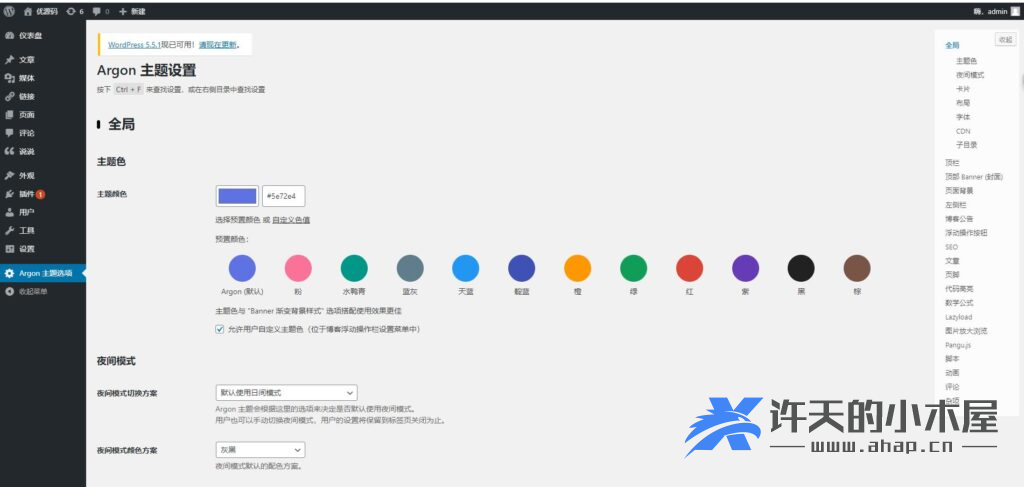Choose the 天蓝 sky blue preset color

pos(466,268)
